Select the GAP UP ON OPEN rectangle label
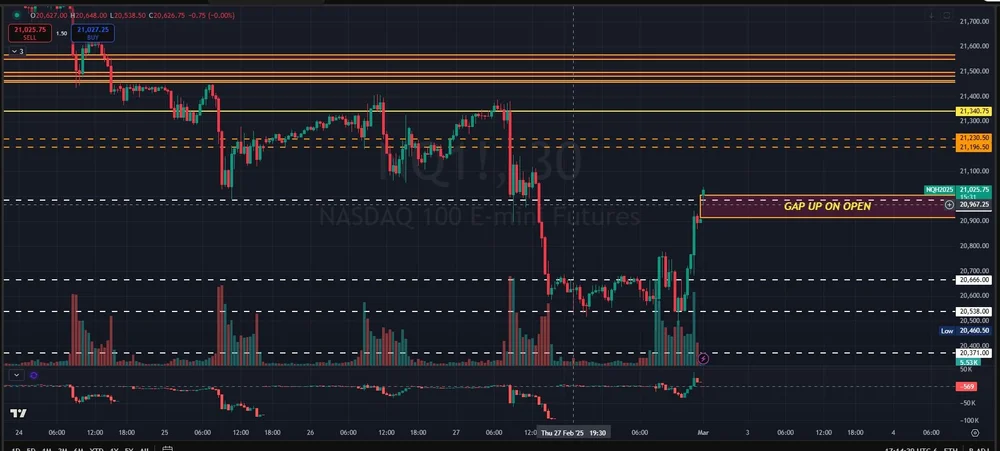Image resolution: width=1000 pixels, height=451 pixels. (827, 206)
